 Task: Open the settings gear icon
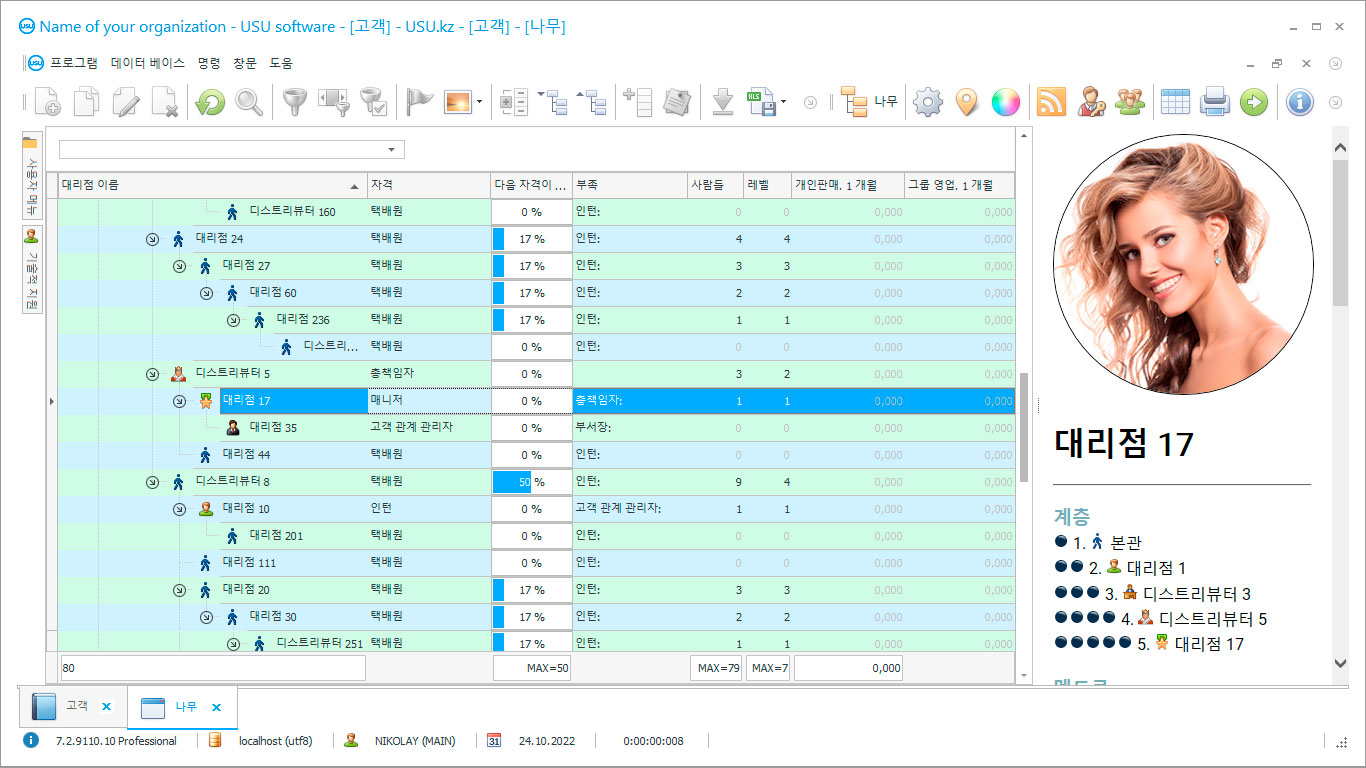pyautogui.click(x=928, y=102)
